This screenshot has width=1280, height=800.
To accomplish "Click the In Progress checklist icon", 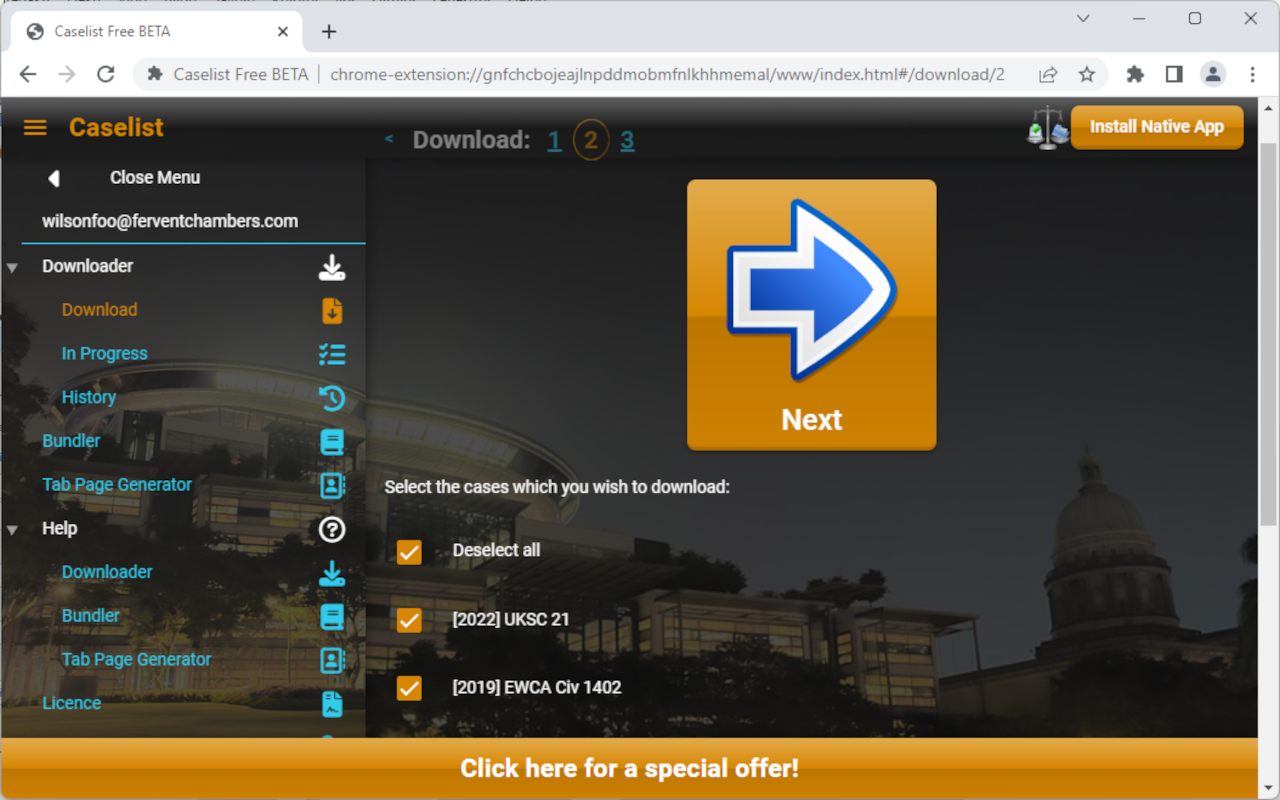I will point(332,354).
